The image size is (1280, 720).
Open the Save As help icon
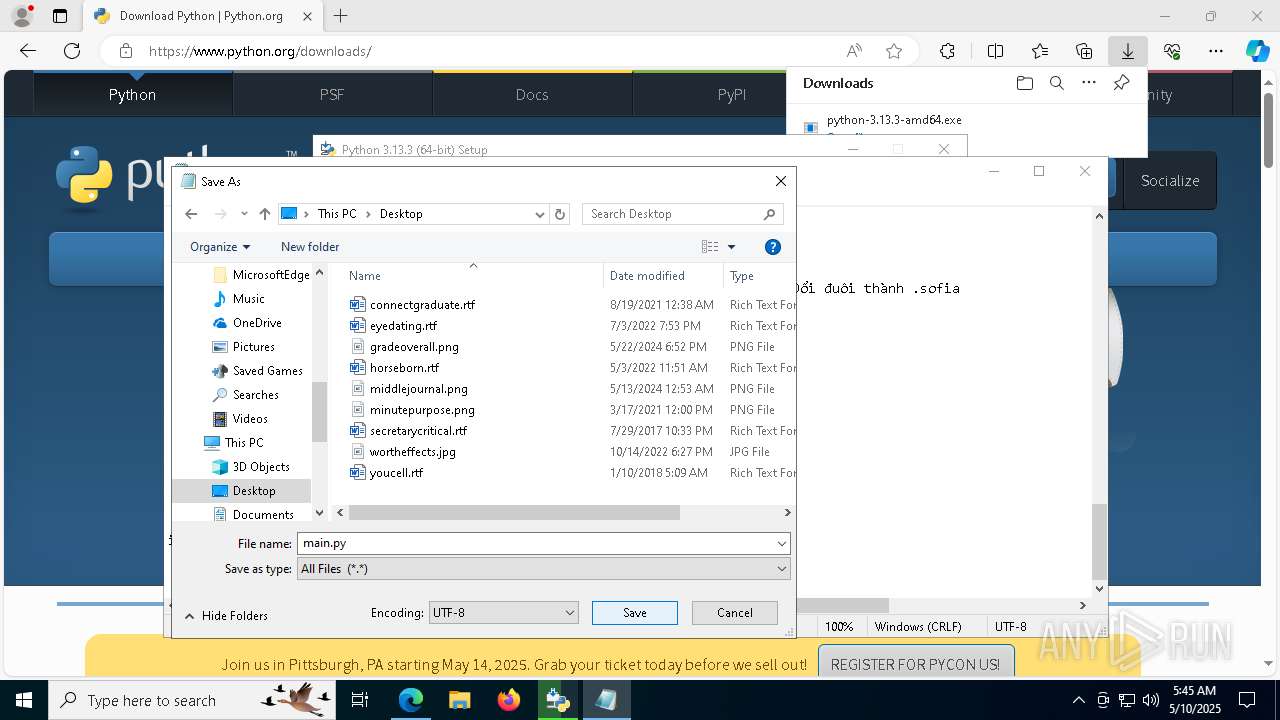(772, 247)
